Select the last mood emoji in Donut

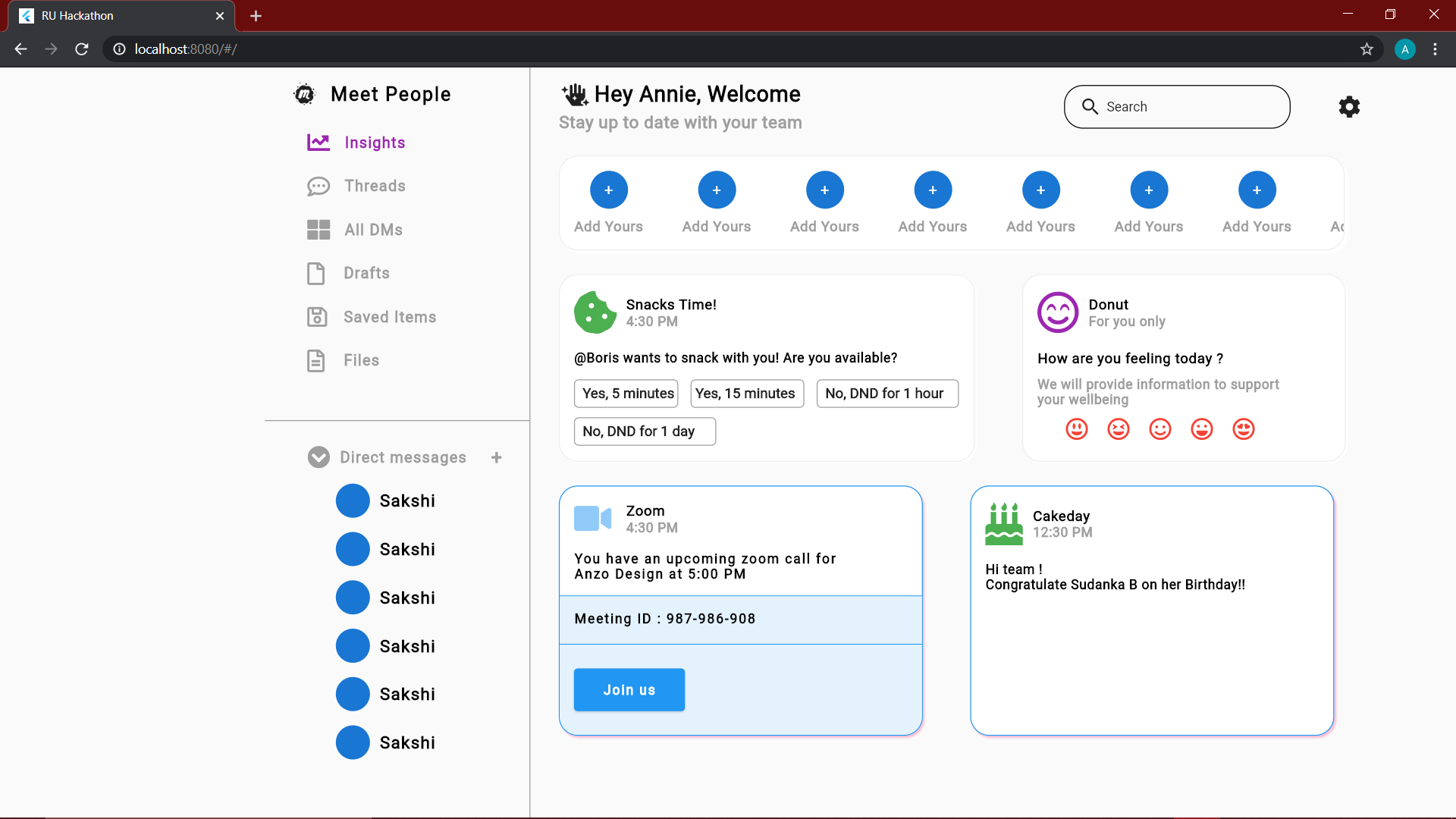tap(1244, 429)
